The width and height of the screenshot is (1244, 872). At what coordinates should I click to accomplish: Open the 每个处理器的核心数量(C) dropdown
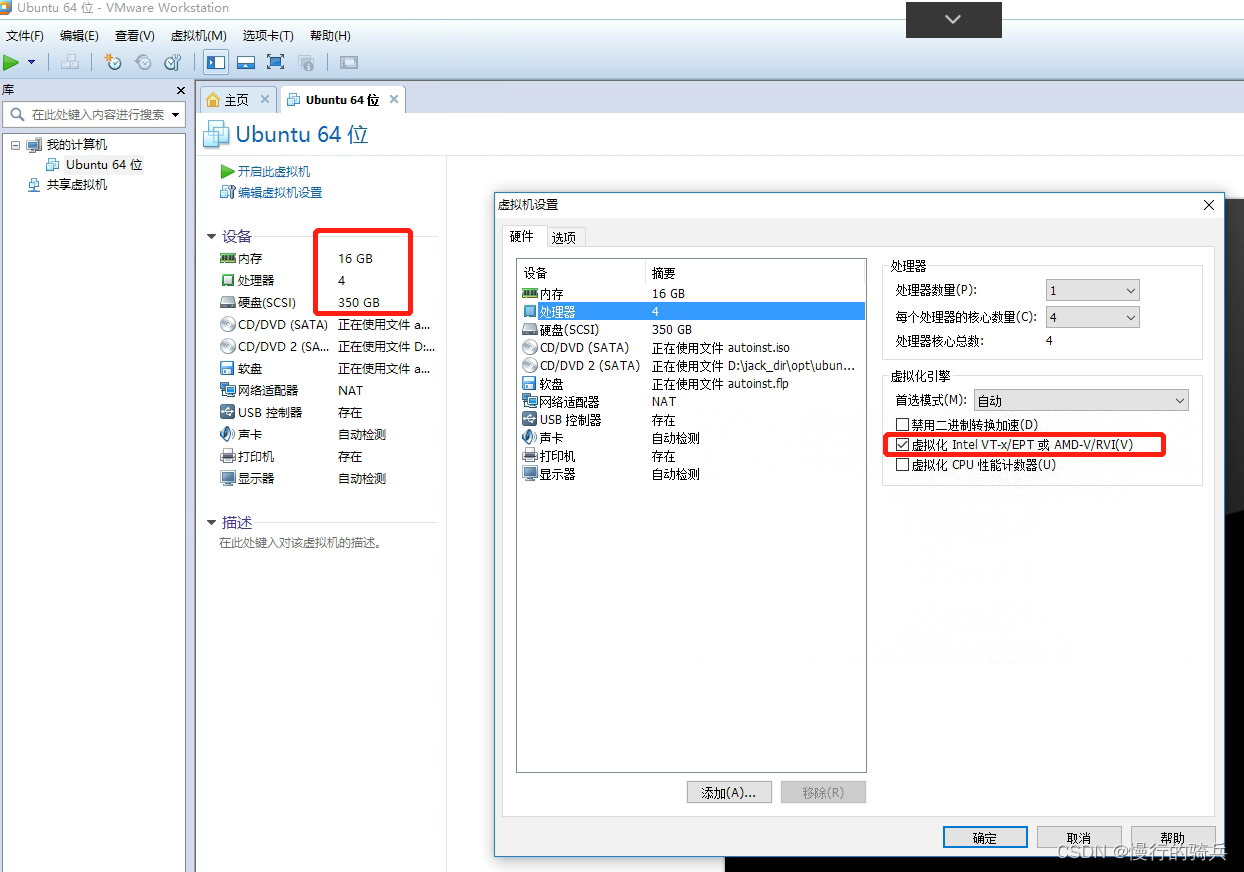point(1093,317)
